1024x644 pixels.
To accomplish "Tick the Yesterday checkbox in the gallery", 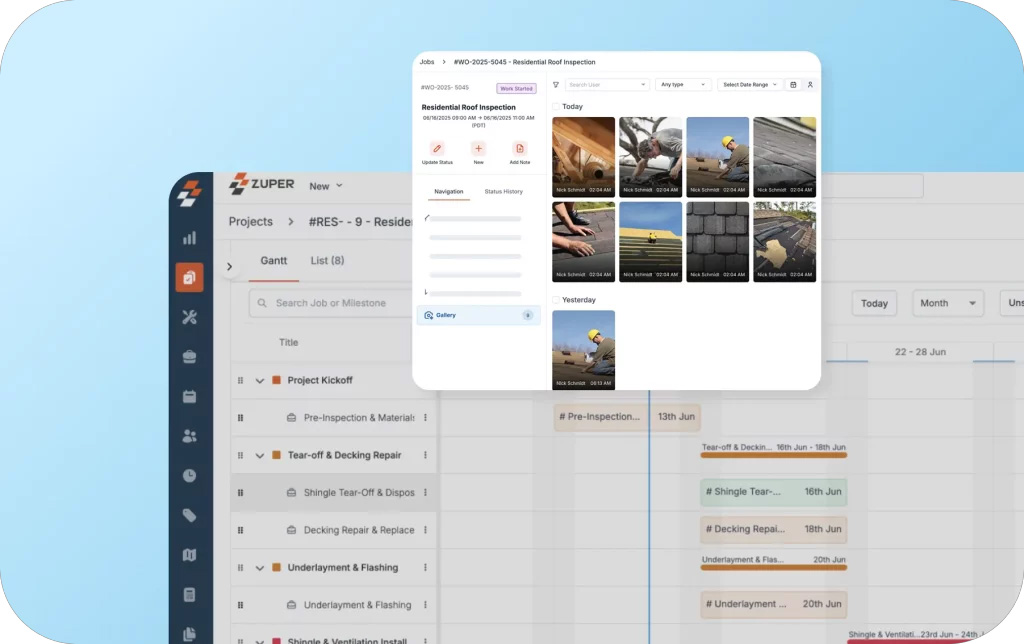I will (558, 299).
